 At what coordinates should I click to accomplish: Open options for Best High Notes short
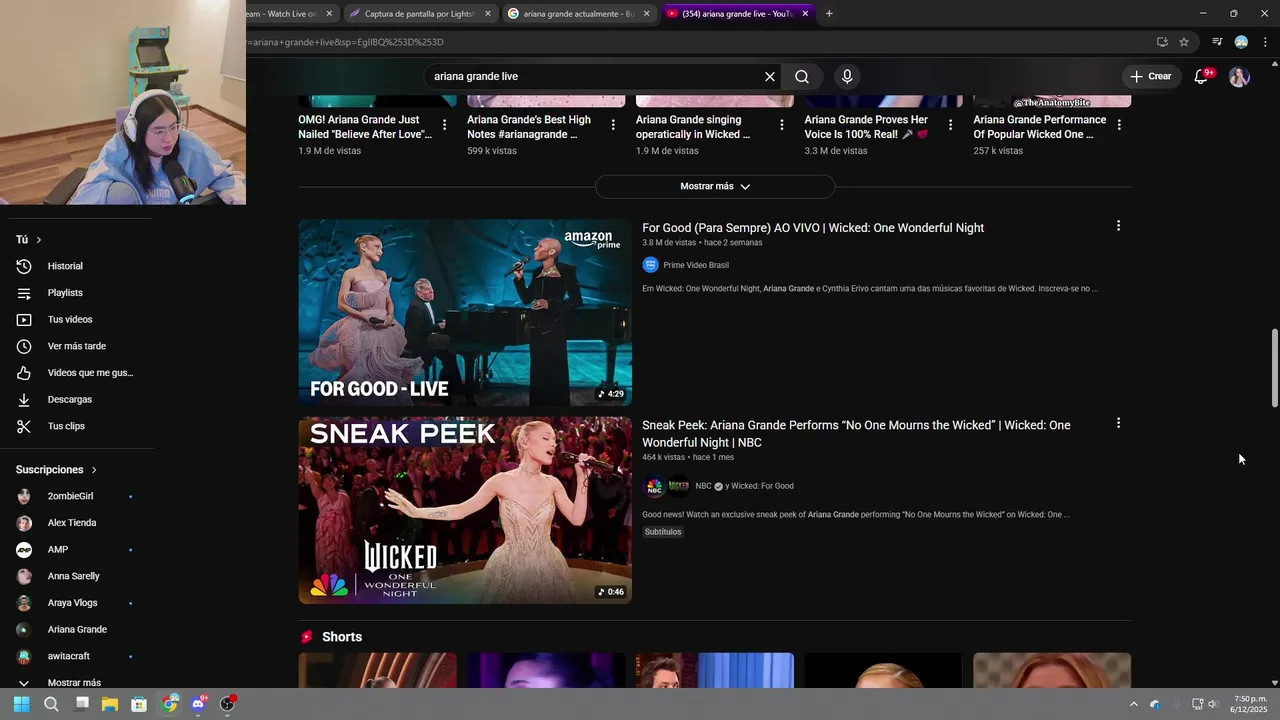(x=613, y=125)
